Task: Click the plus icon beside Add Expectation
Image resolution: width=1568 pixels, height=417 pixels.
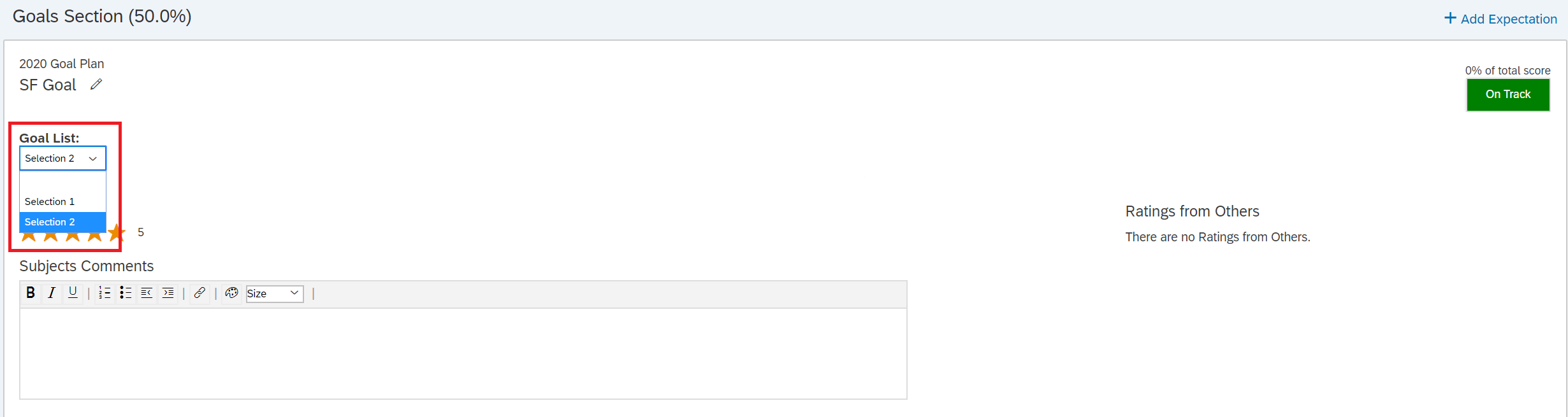Action: (x=1450, y=18)
